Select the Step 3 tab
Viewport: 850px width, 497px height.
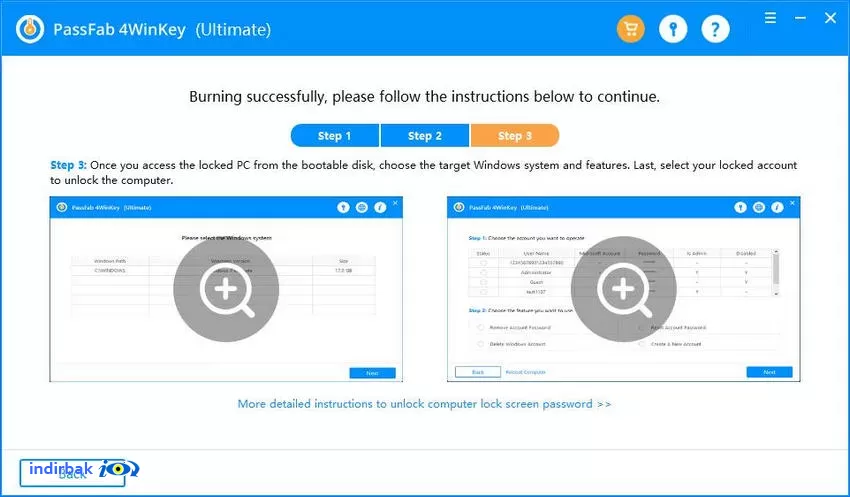515,135
